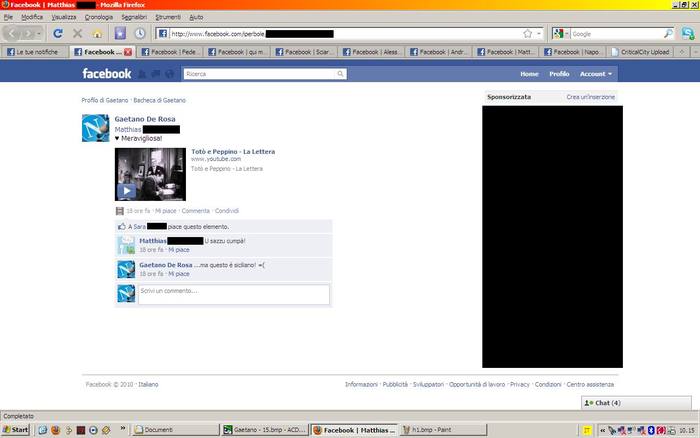Click the Stop loading X icon

[77, 33]
